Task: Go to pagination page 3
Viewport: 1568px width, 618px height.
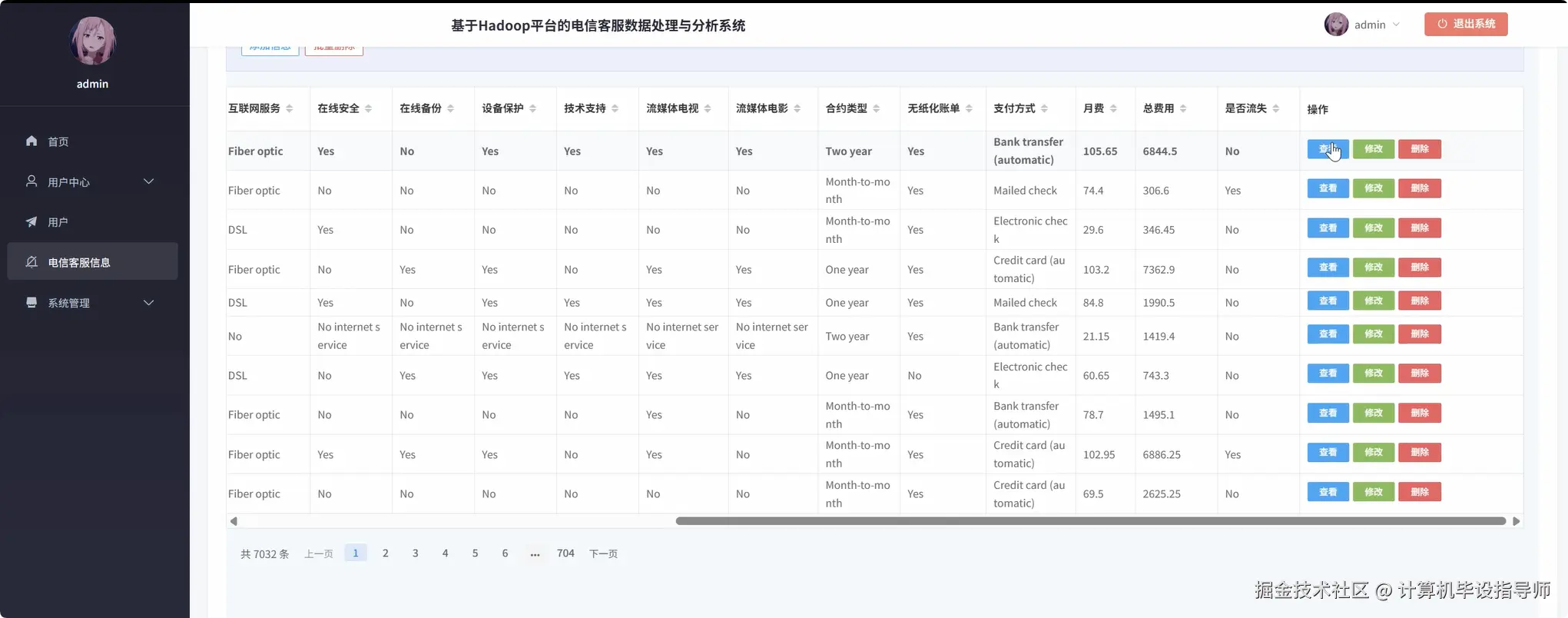Action: click(x=416, y=553)
